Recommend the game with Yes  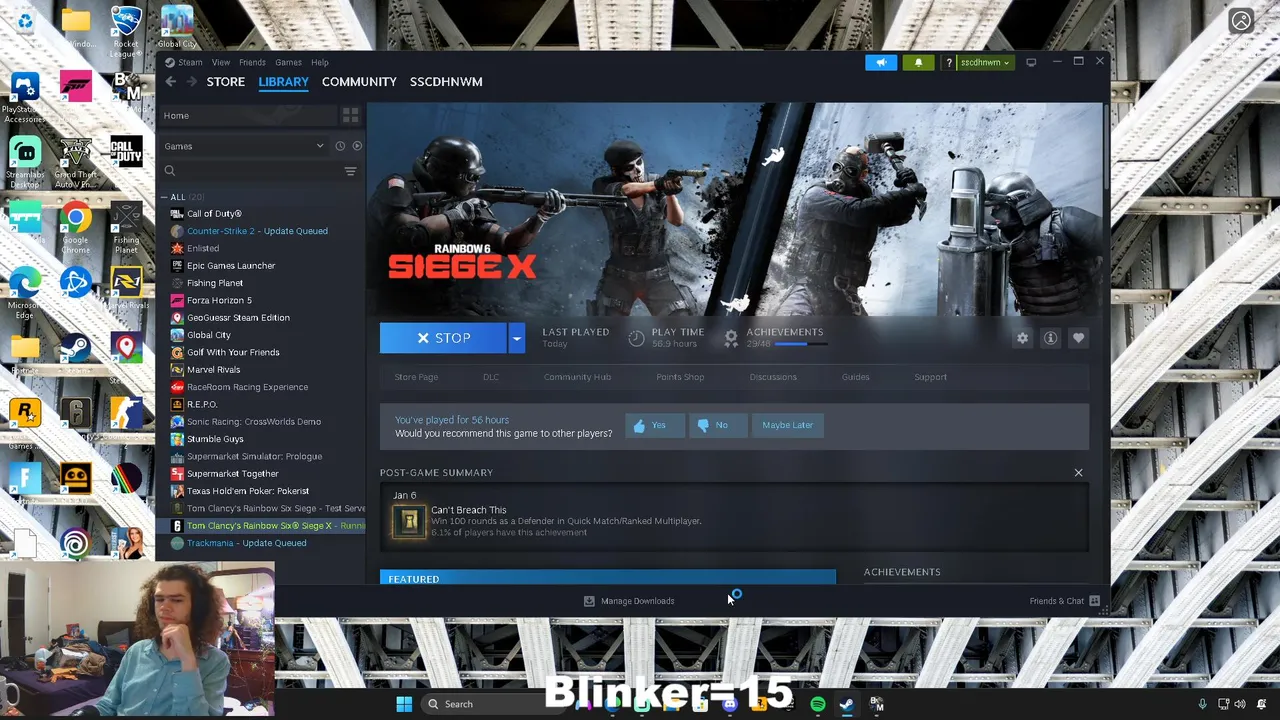(655, 425)
